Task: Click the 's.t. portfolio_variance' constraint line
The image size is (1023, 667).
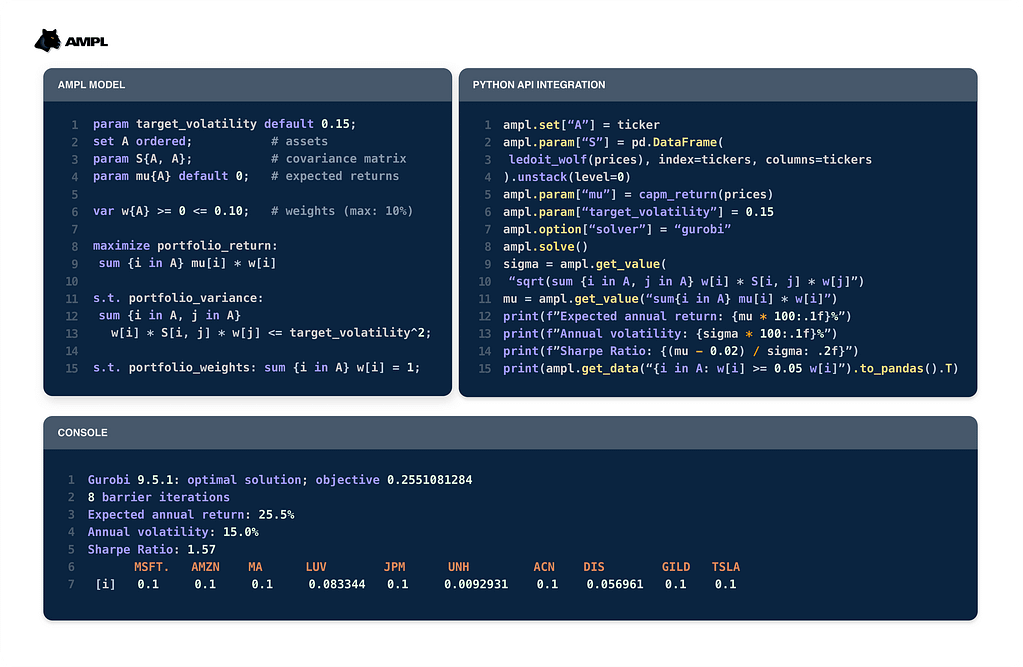Action: tap(177, 298)
